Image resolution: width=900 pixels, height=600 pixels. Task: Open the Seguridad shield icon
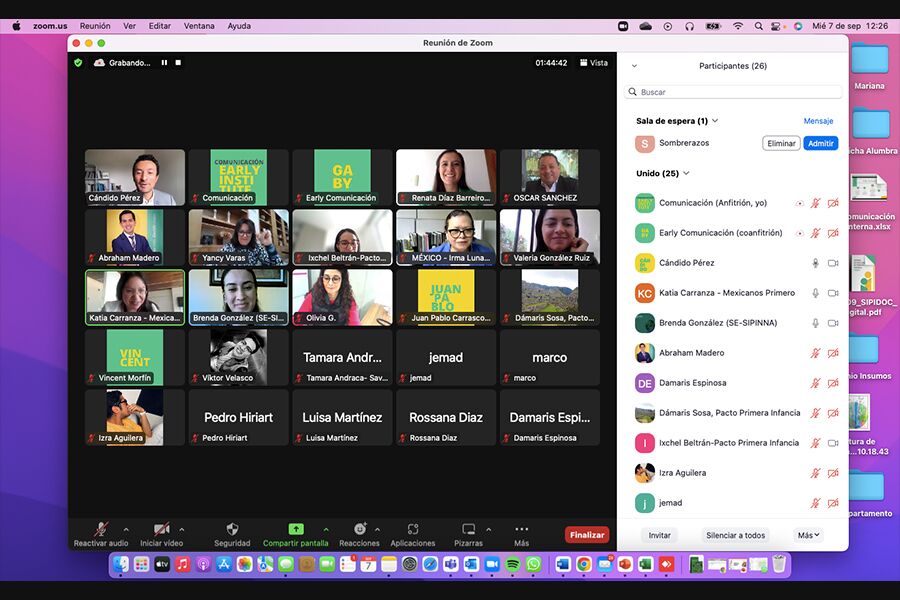pos(232,529)
